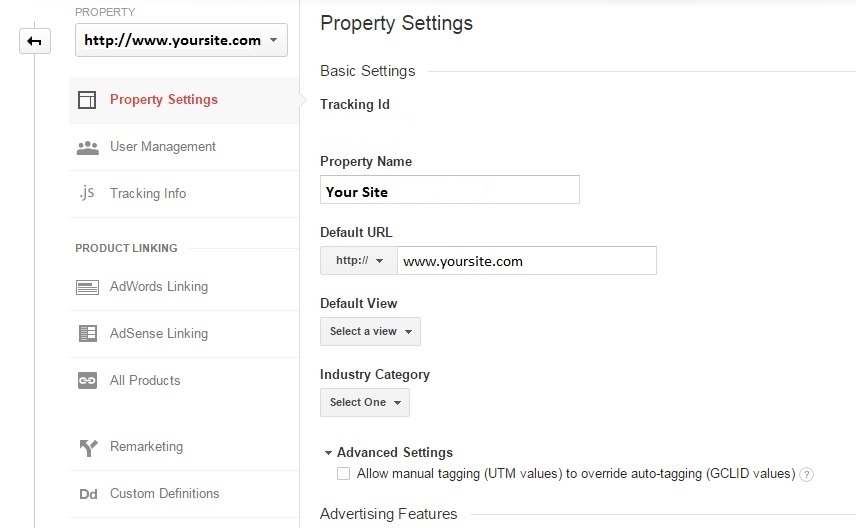
Task: Click the Property Name input field
Action: (450, 191)
